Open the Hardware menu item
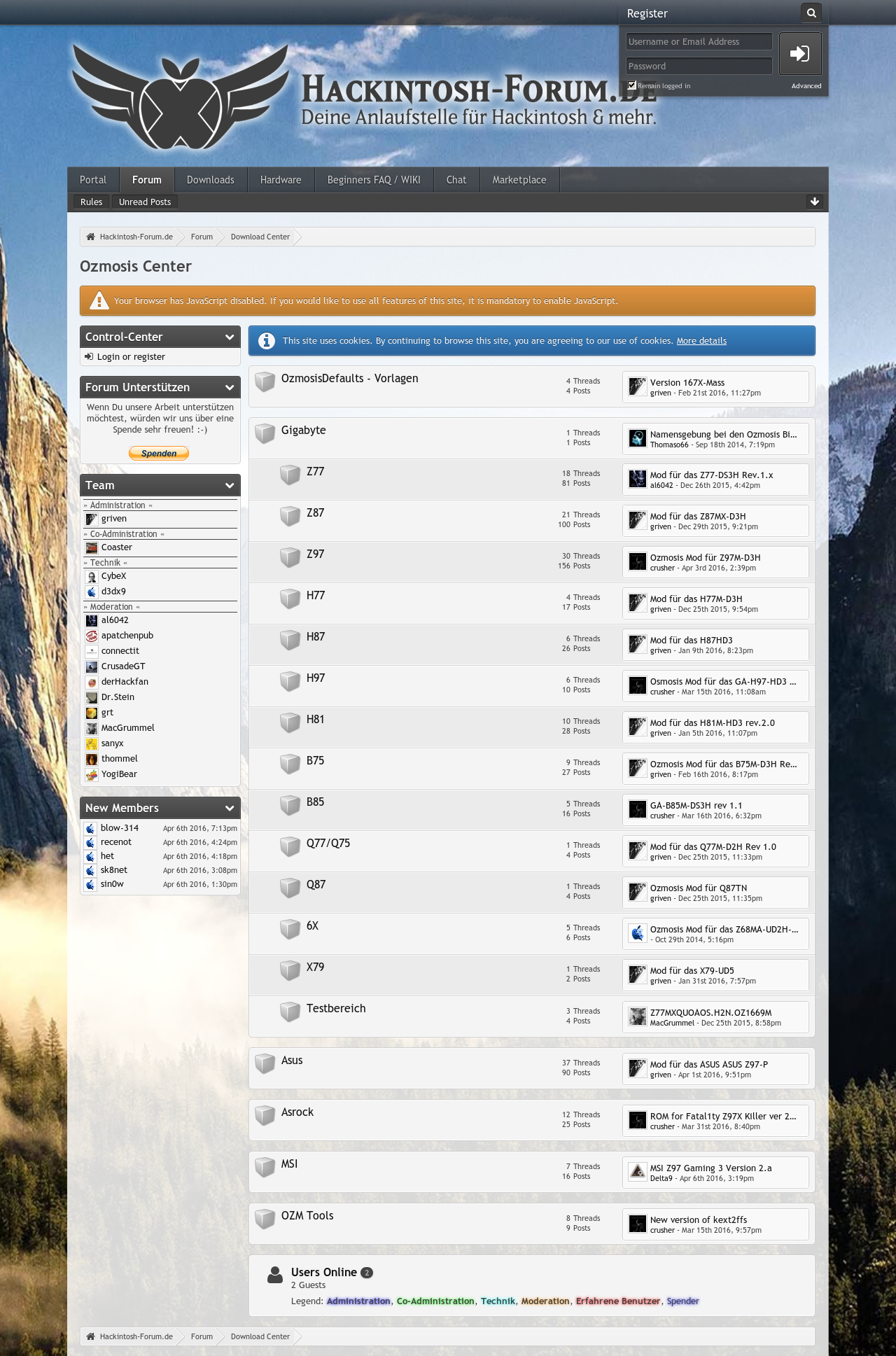896x1356 pixels. (281, 180)
